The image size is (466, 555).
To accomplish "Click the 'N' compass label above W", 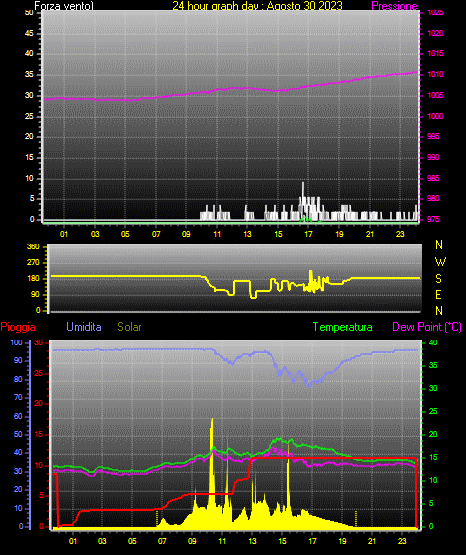I will tap(439, 245).
